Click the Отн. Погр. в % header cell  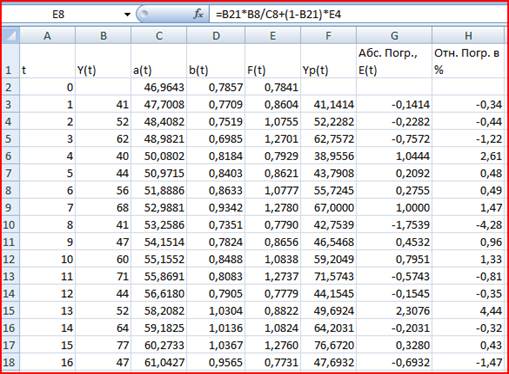click(468, 61)
